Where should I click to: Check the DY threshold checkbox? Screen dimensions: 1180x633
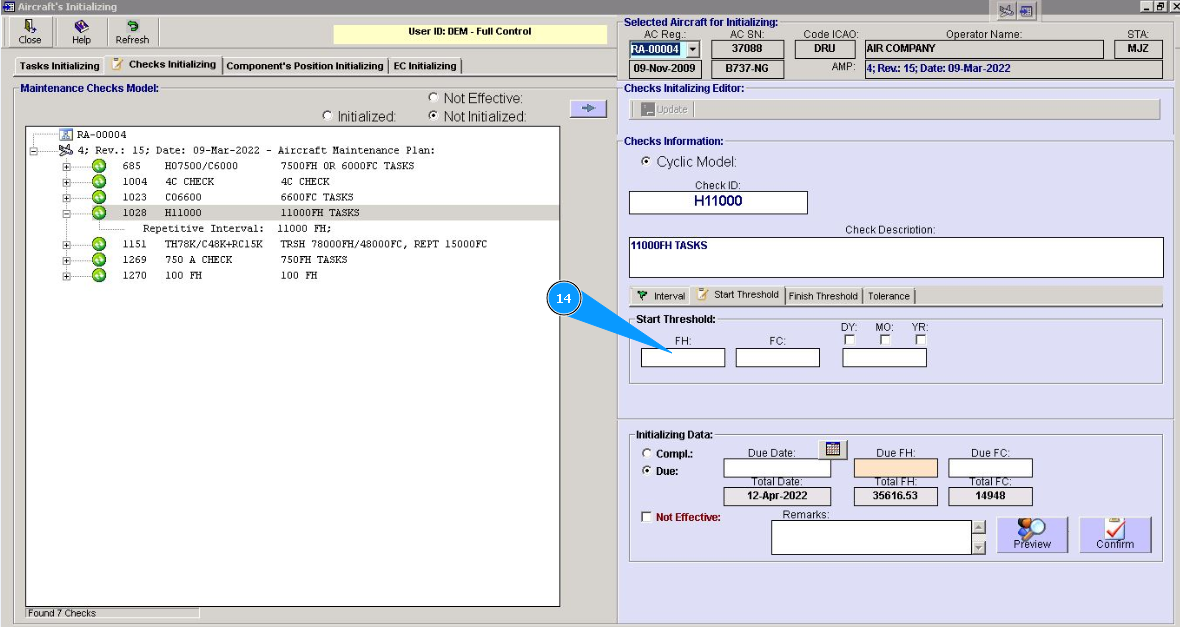pos(849,340)
